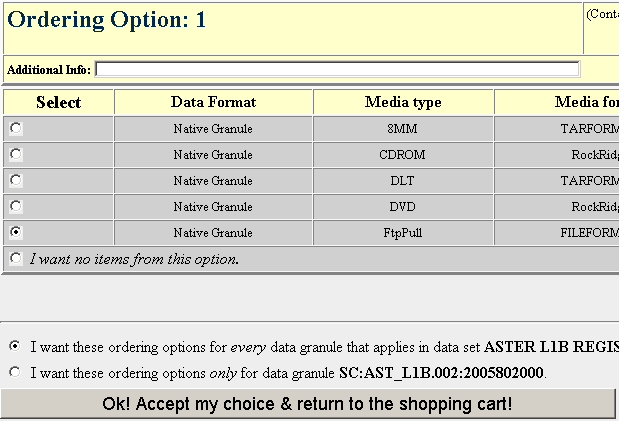Click the 8MM media type cell

403,129
